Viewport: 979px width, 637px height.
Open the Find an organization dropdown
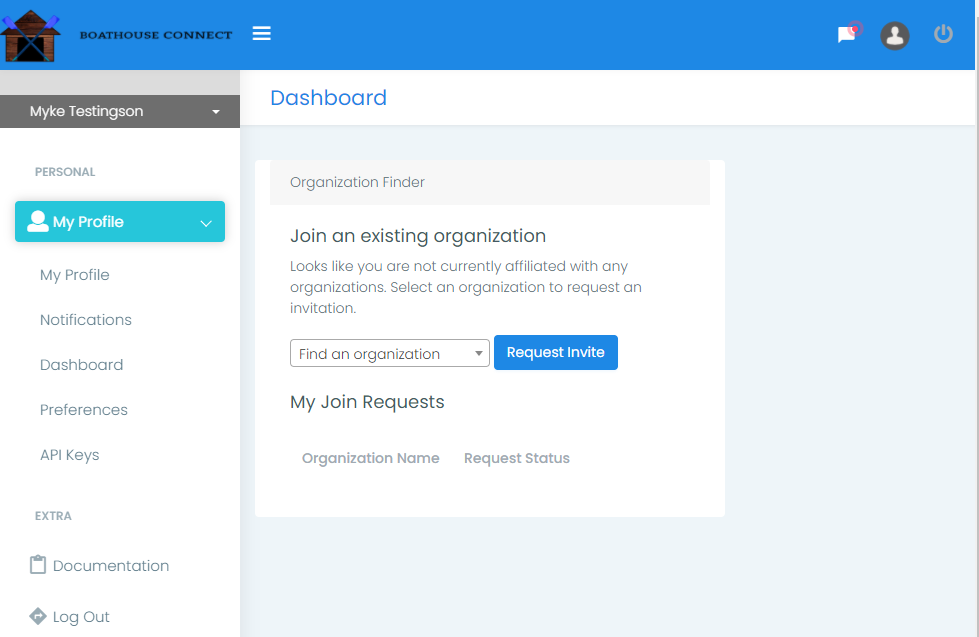point(389,353)
